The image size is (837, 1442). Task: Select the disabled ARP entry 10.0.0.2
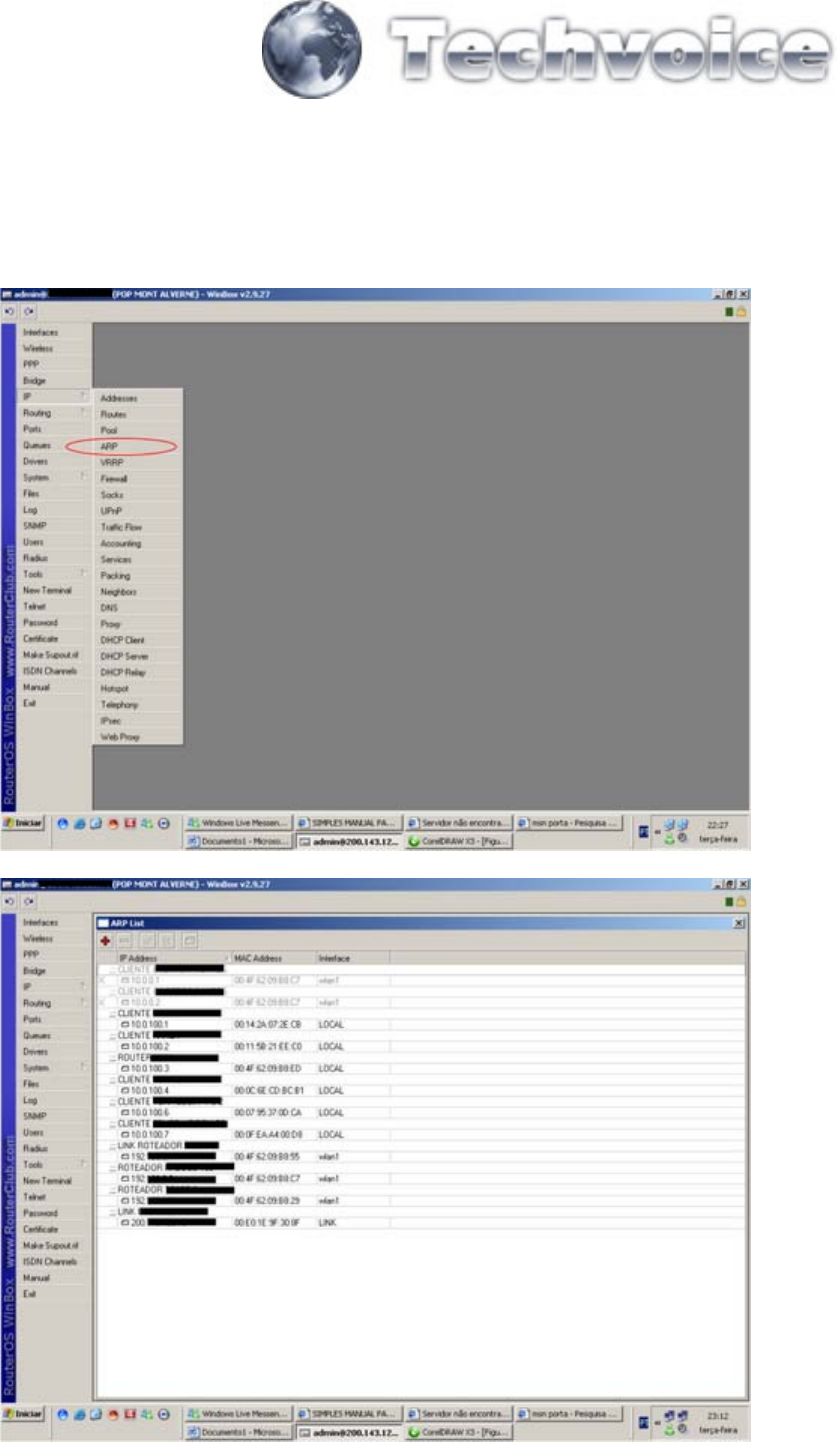[140, 1001]
